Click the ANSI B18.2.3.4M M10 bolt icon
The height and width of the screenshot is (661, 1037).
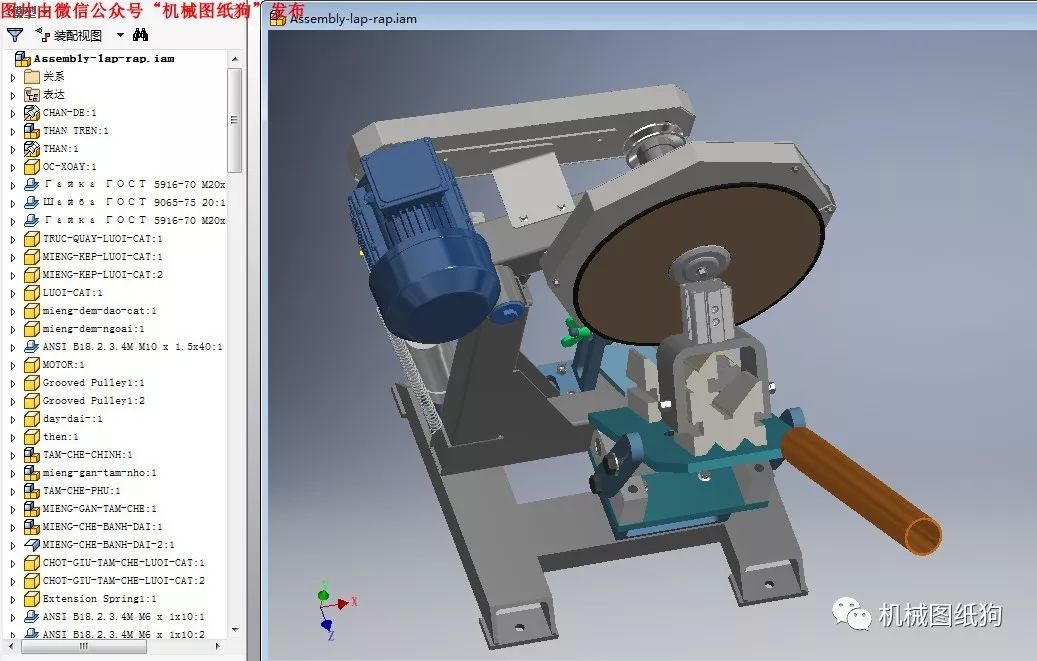click(32, 346)
